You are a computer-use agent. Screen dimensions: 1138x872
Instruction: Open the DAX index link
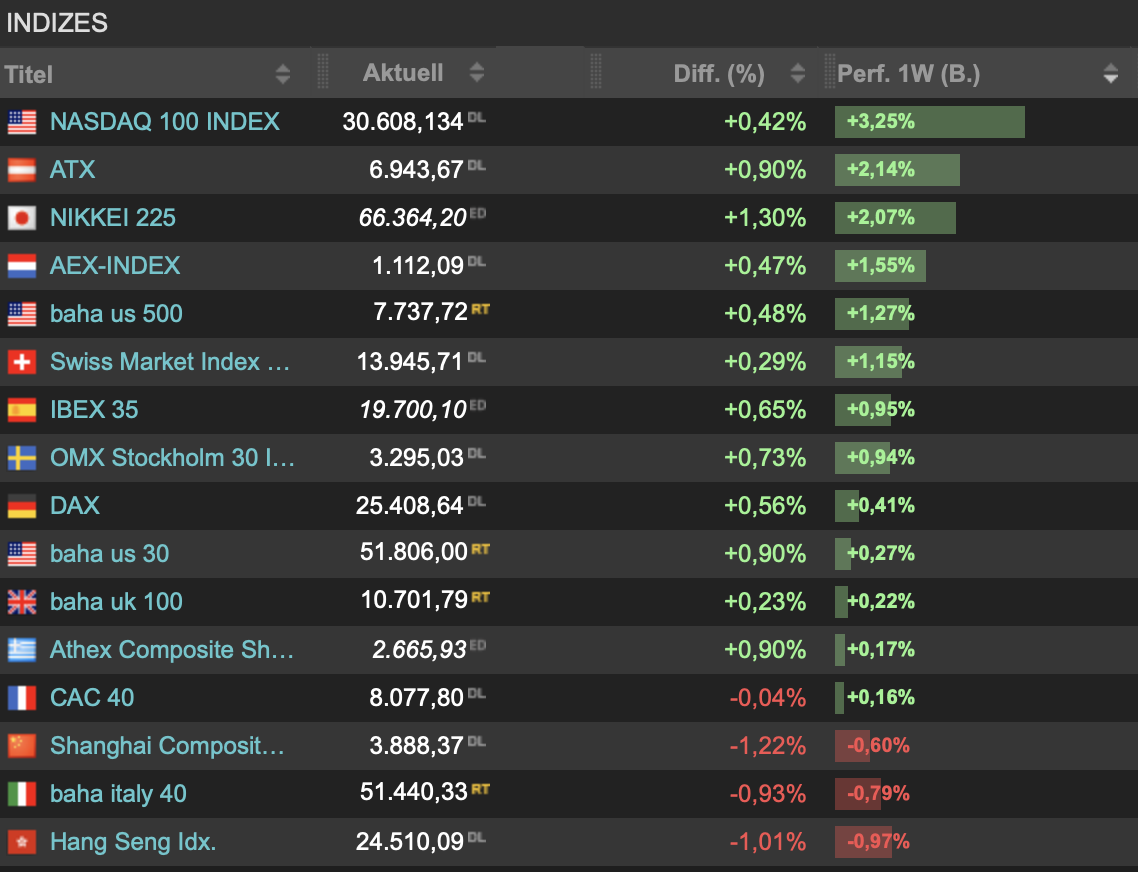point(75,505)
